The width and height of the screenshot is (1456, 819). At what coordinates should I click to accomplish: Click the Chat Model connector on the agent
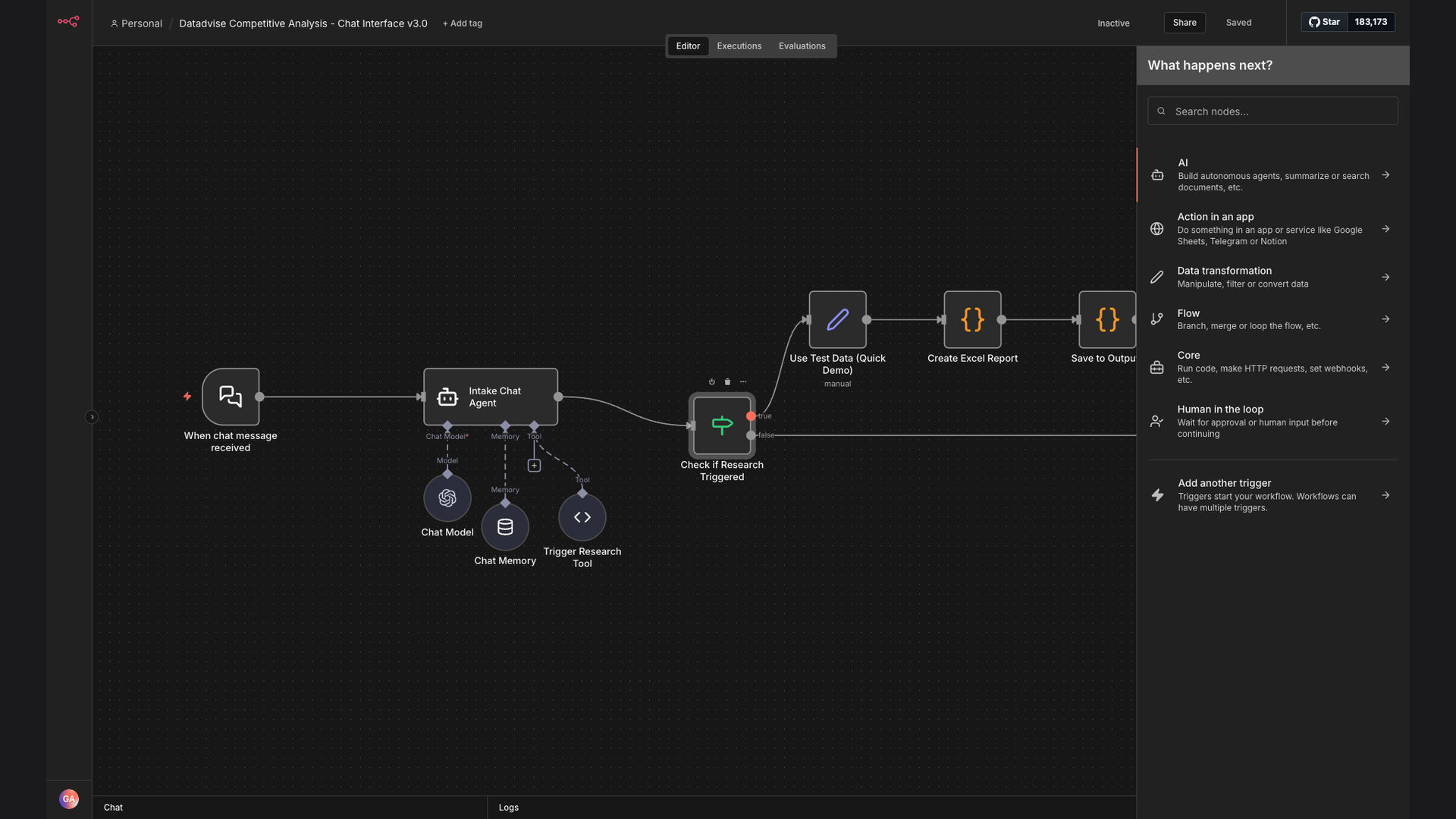coord(447,425)
